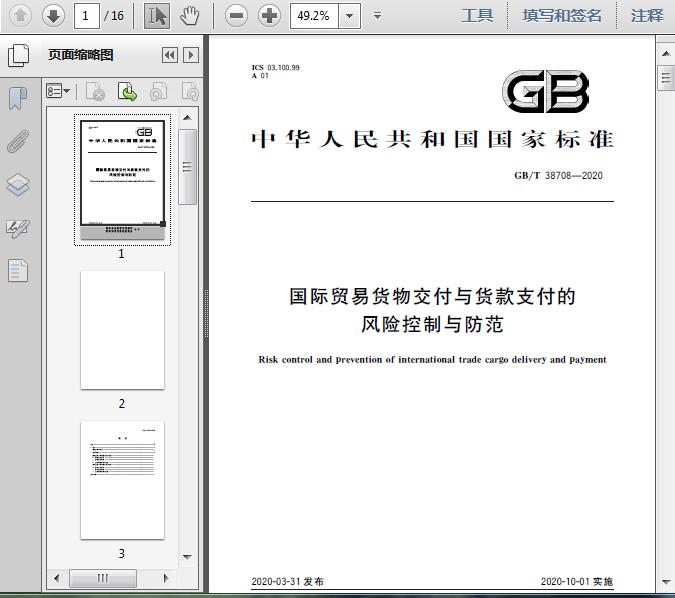Image resolution: width=675 pixels, height=598 pixels.
Task: Open the bookmarks panel
Action: [x=18, y=98]
